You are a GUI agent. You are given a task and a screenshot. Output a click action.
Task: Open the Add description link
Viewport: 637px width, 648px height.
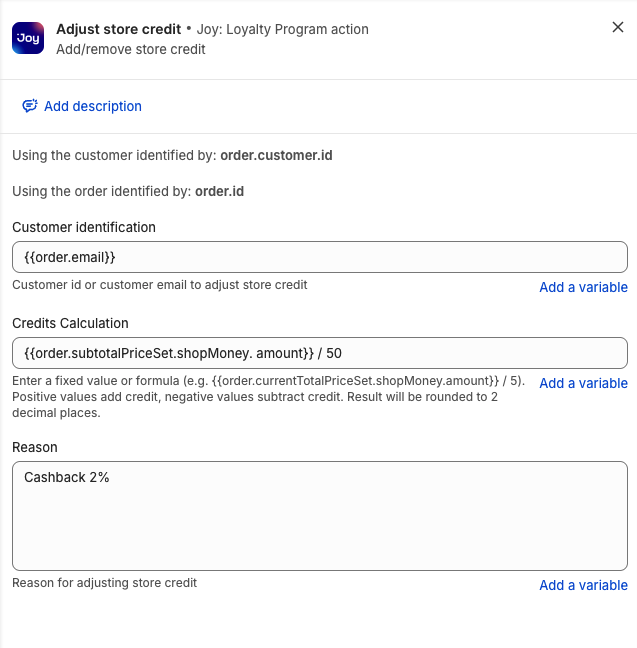point(93,106)
